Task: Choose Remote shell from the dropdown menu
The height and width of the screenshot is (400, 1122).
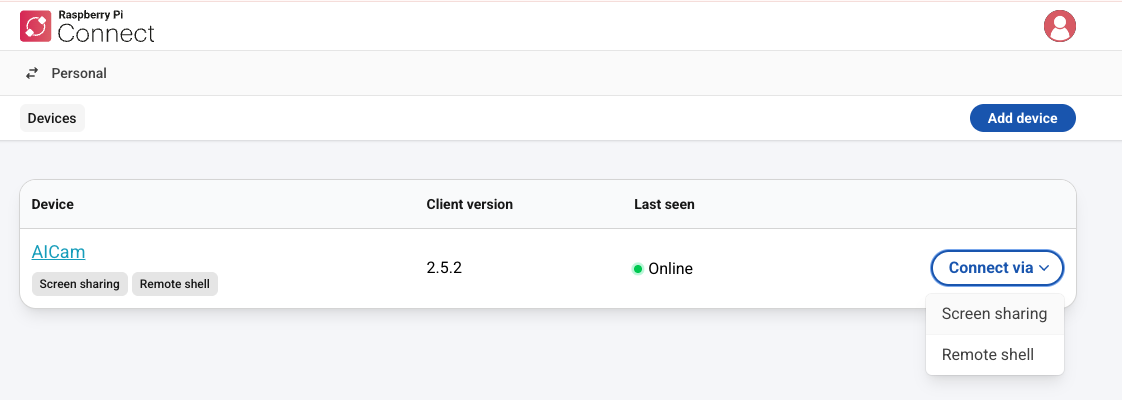Action: click(x=995, y=354)
